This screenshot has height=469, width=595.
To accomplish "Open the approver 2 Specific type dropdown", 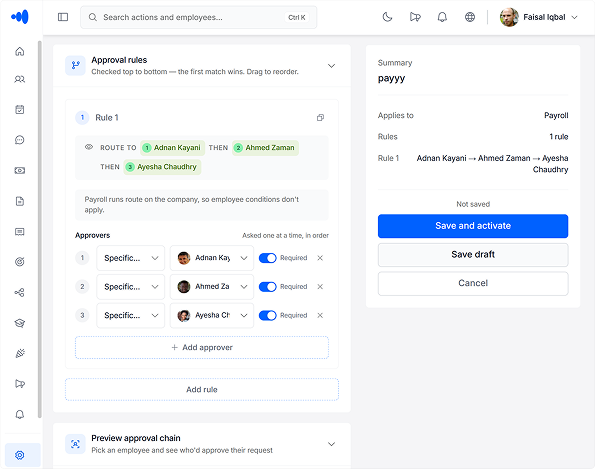I will click(131, 286).
